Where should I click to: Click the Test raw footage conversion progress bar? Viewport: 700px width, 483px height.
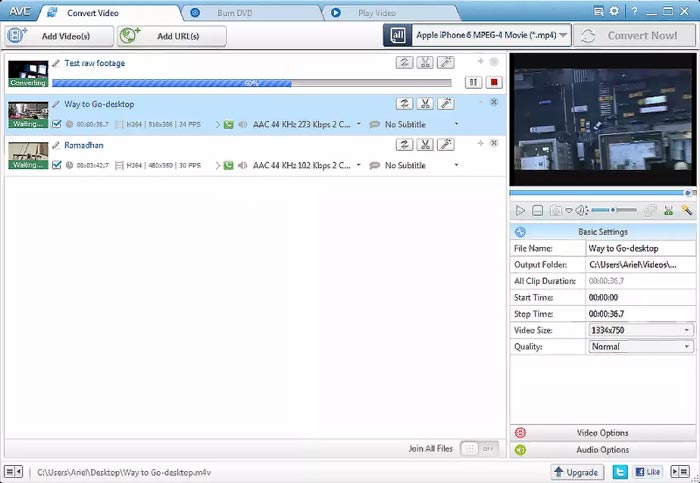(x=252, y=83)
